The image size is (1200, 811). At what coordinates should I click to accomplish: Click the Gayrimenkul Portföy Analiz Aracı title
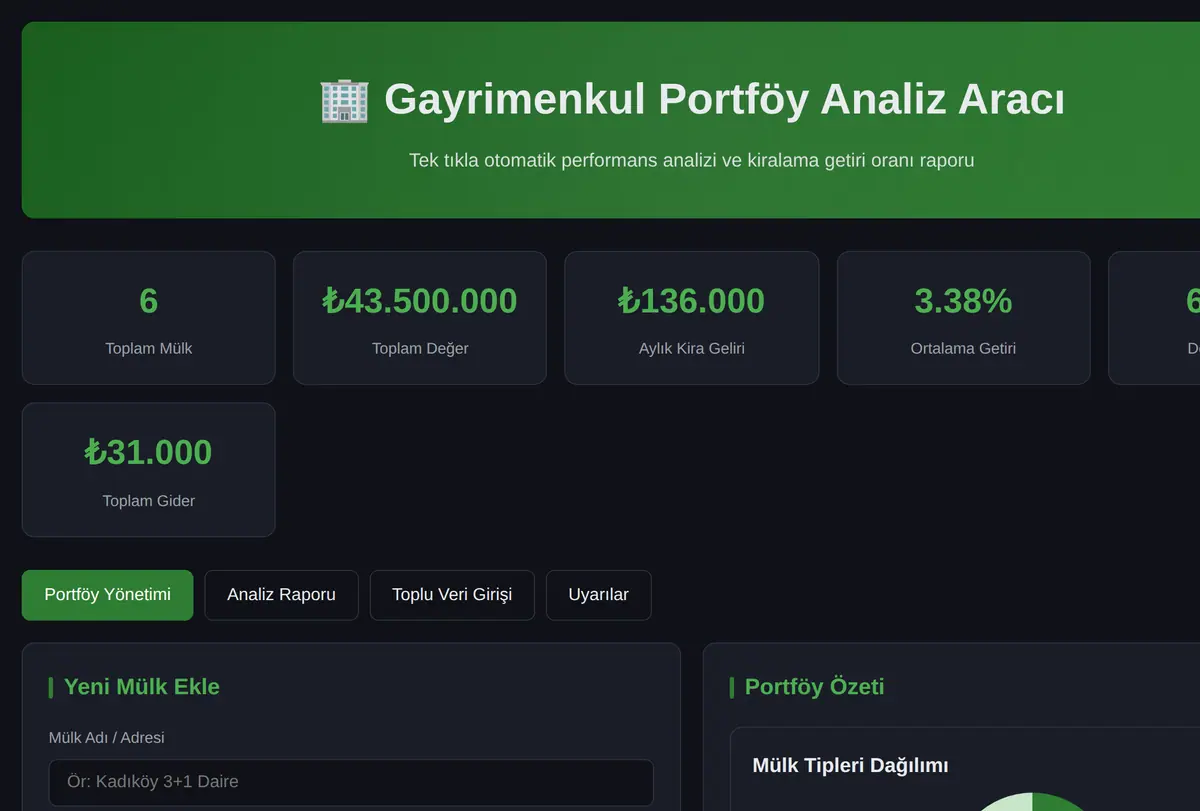(724, 100)
